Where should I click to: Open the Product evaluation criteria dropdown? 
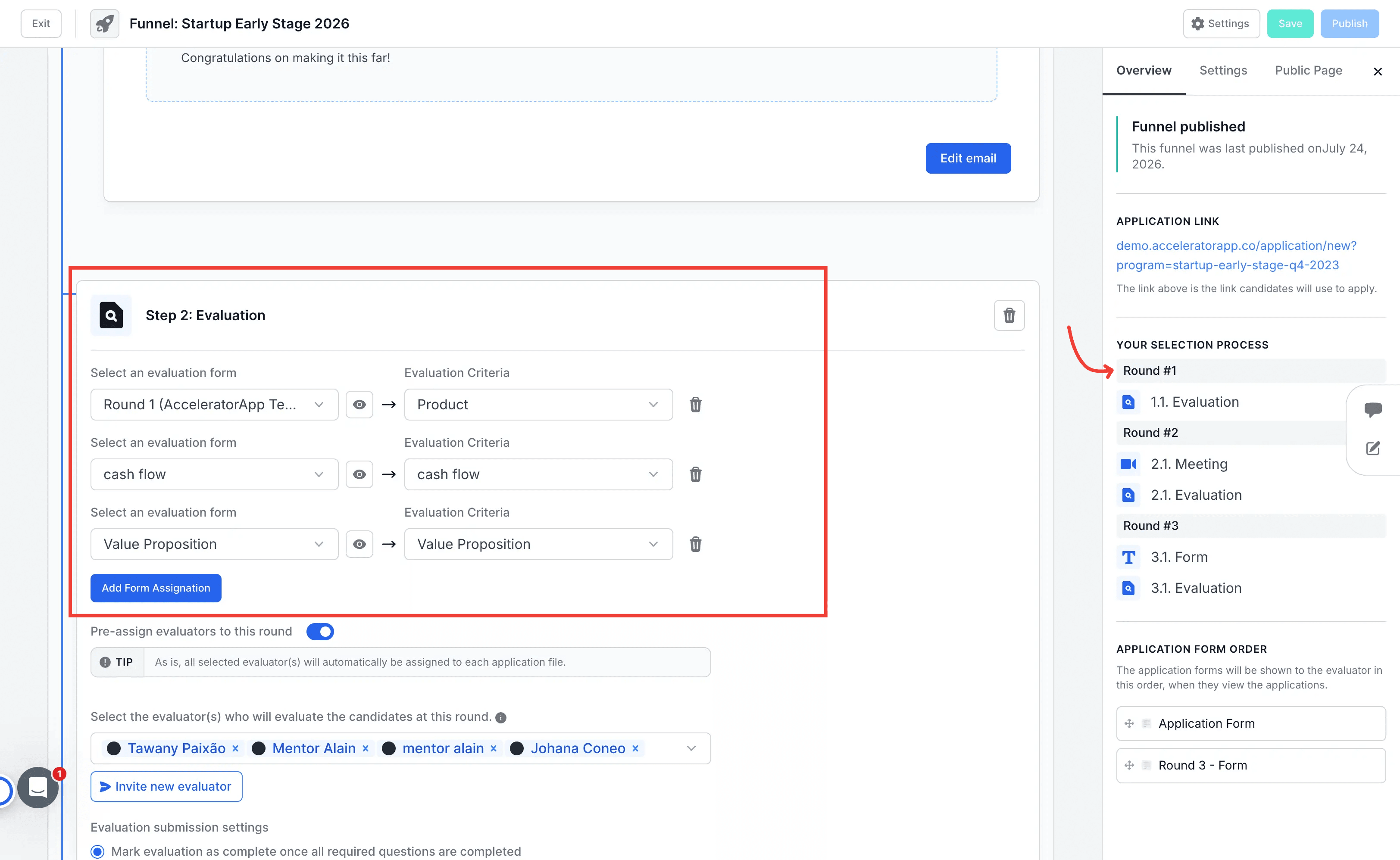point(538,405)
